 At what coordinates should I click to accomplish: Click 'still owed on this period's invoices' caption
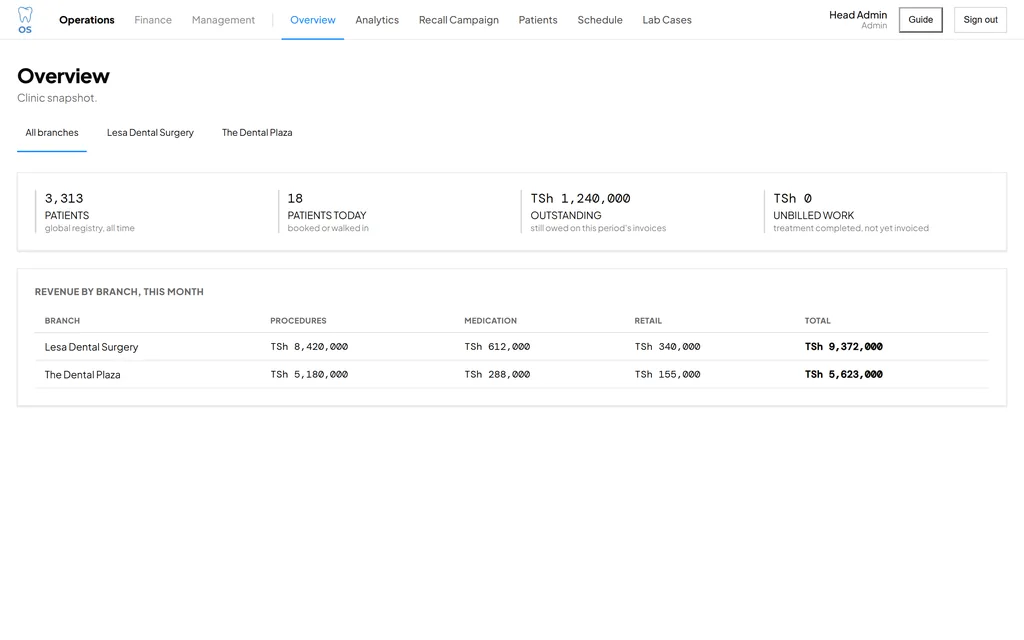(x=598, y=228)
